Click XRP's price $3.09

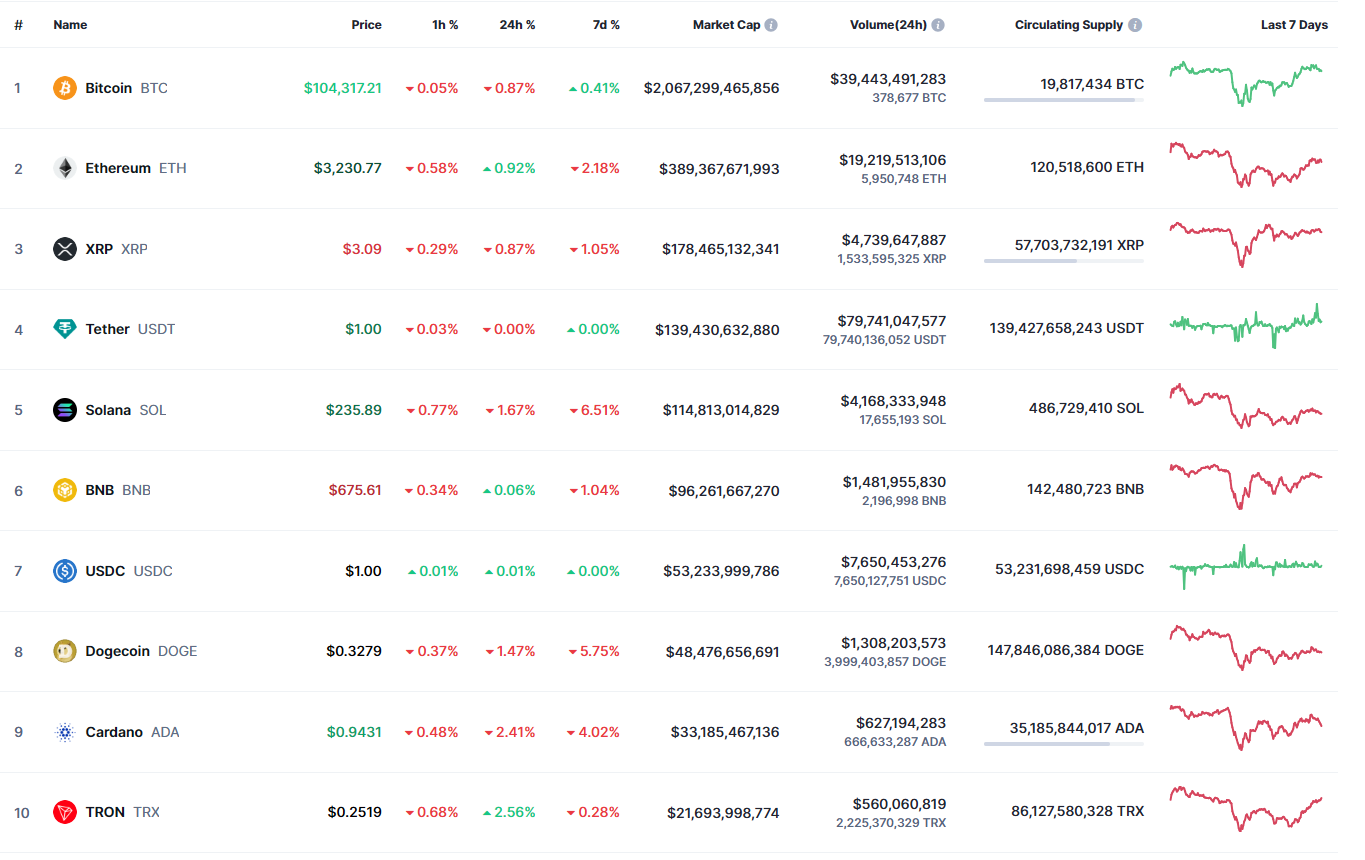pyautogui.click(x=361, y=249)
